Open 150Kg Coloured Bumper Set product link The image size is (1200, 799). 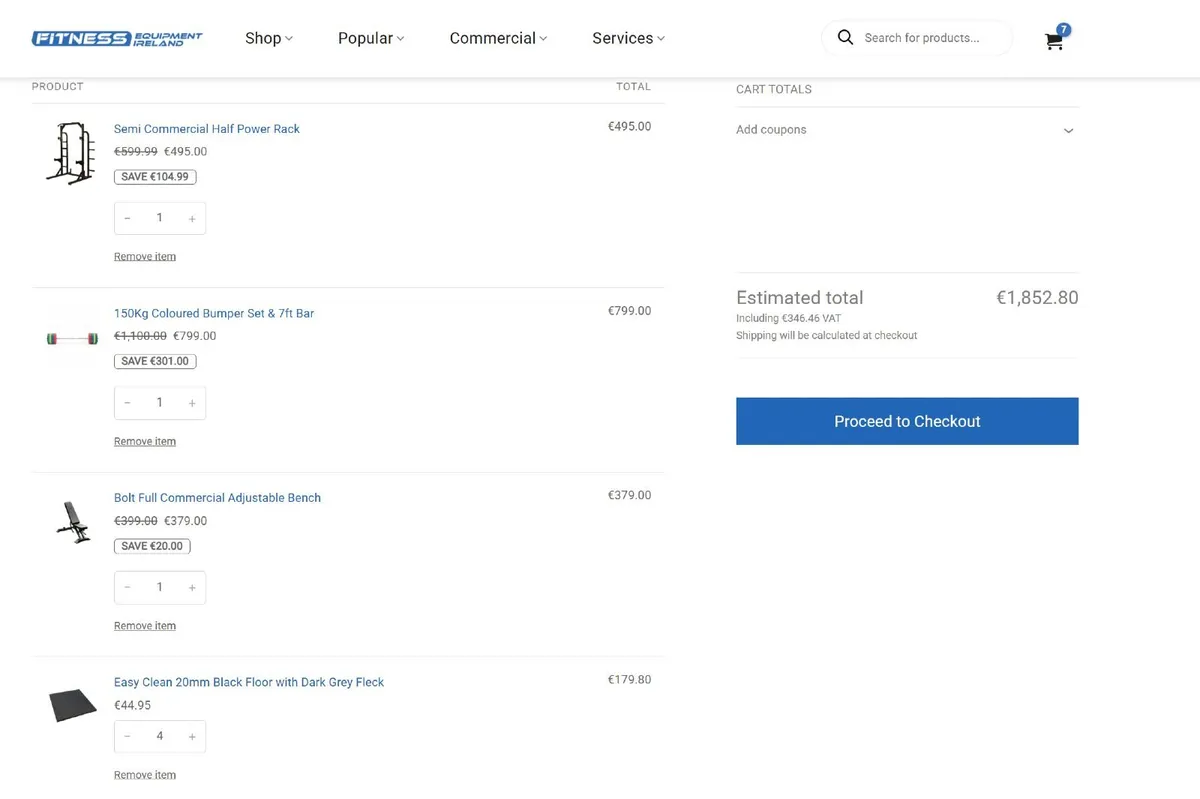[x=214, y=313]
